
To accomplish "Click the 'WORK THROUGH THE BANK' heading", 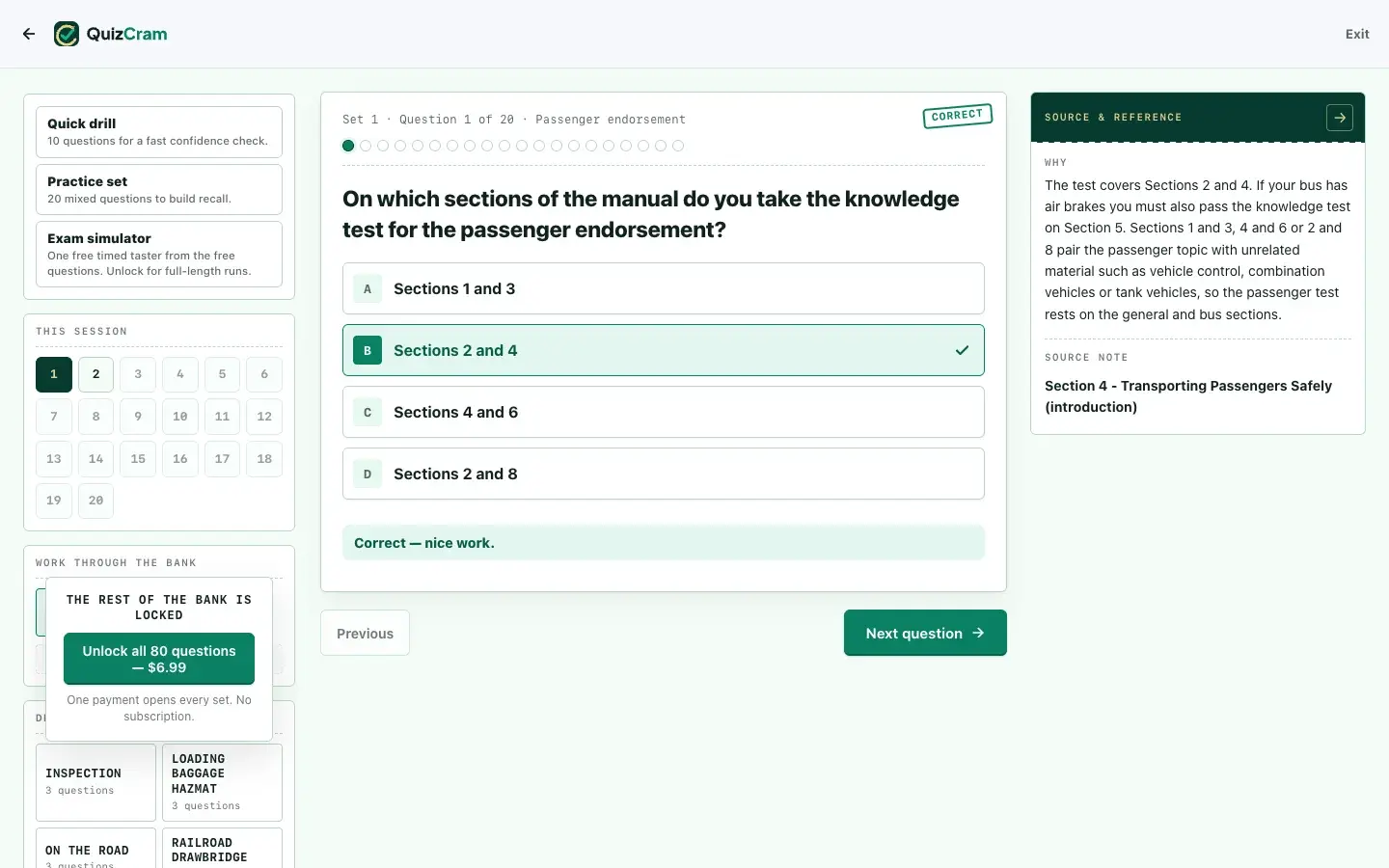I will click(x=116, y=563).
